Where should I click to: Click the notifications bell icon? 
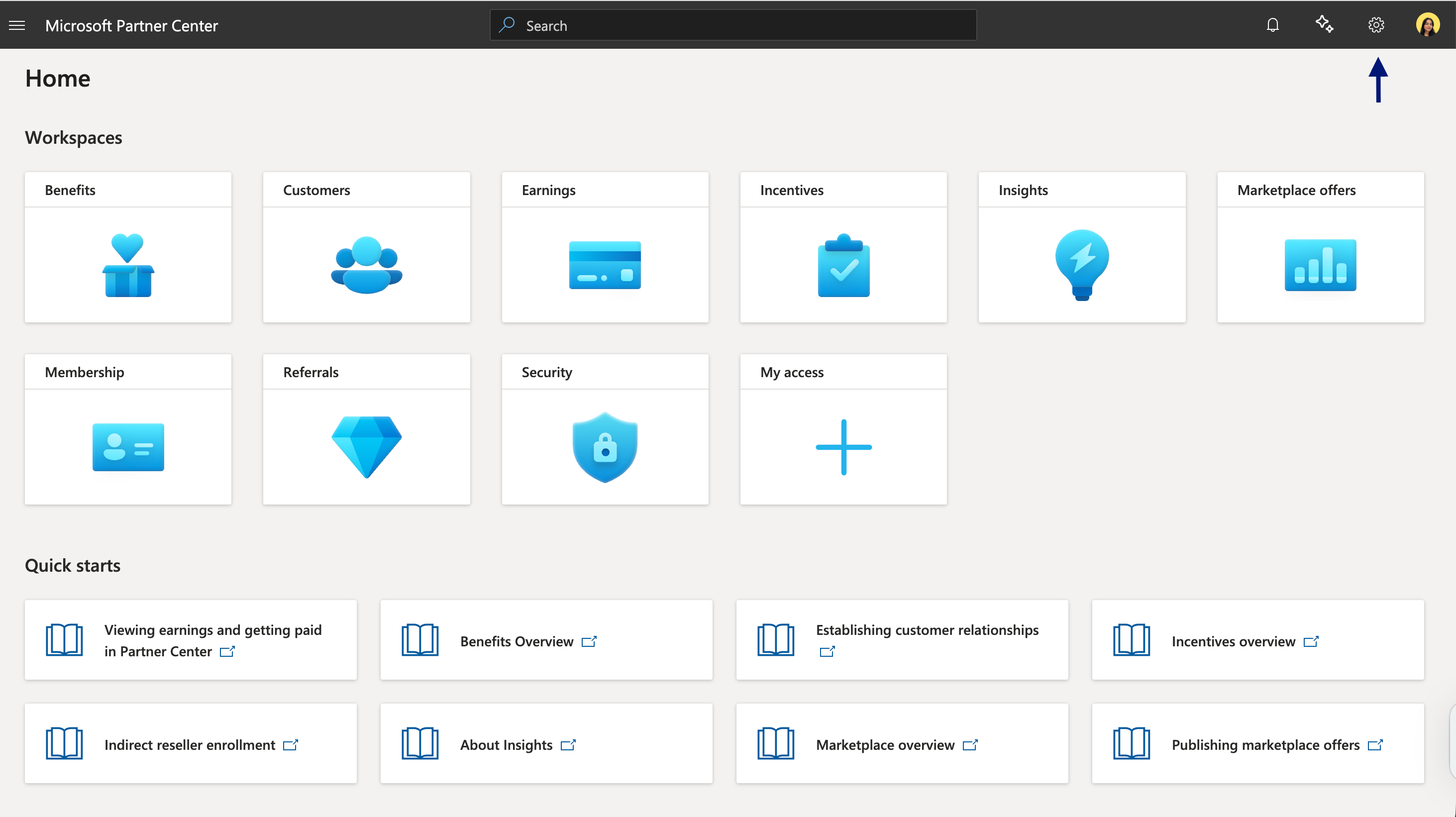(x=1272, y=25)
